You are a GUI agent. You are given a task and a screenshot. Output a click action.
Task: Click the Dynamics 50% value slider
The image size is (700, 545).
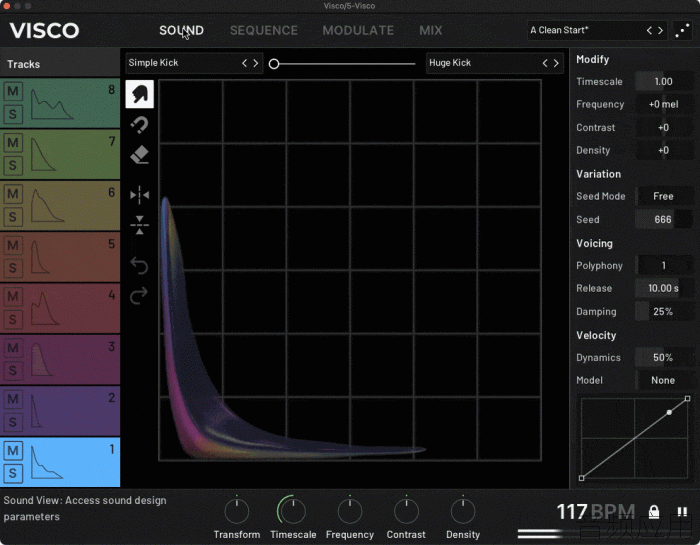pyautogui.click(x=664, y=358)
